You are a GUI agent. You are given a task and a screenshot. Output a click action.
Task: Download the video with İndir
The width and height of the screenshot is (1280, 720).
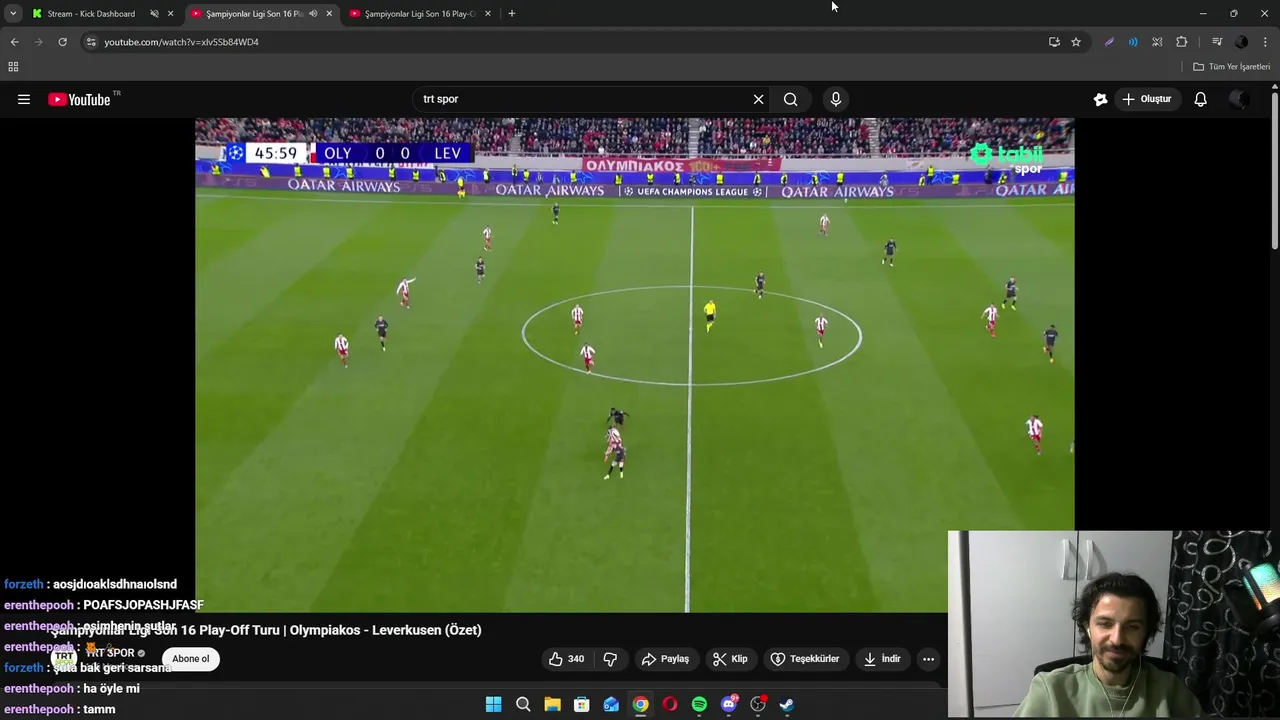point(882,659)
